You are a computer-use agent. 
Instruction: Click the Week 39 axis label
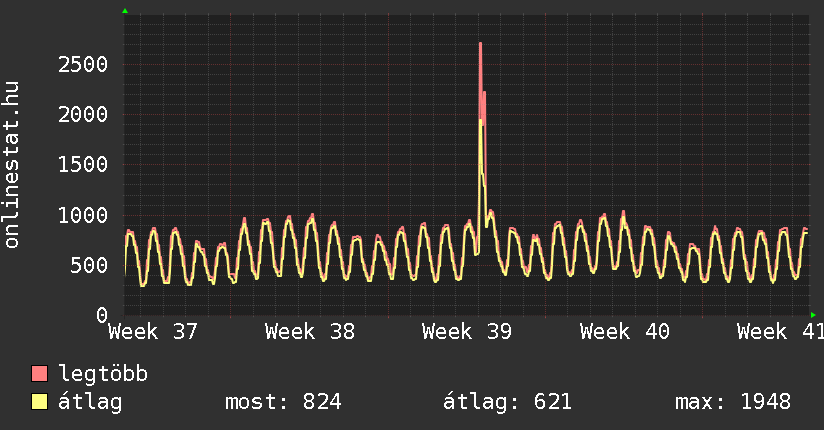point(467,332)
